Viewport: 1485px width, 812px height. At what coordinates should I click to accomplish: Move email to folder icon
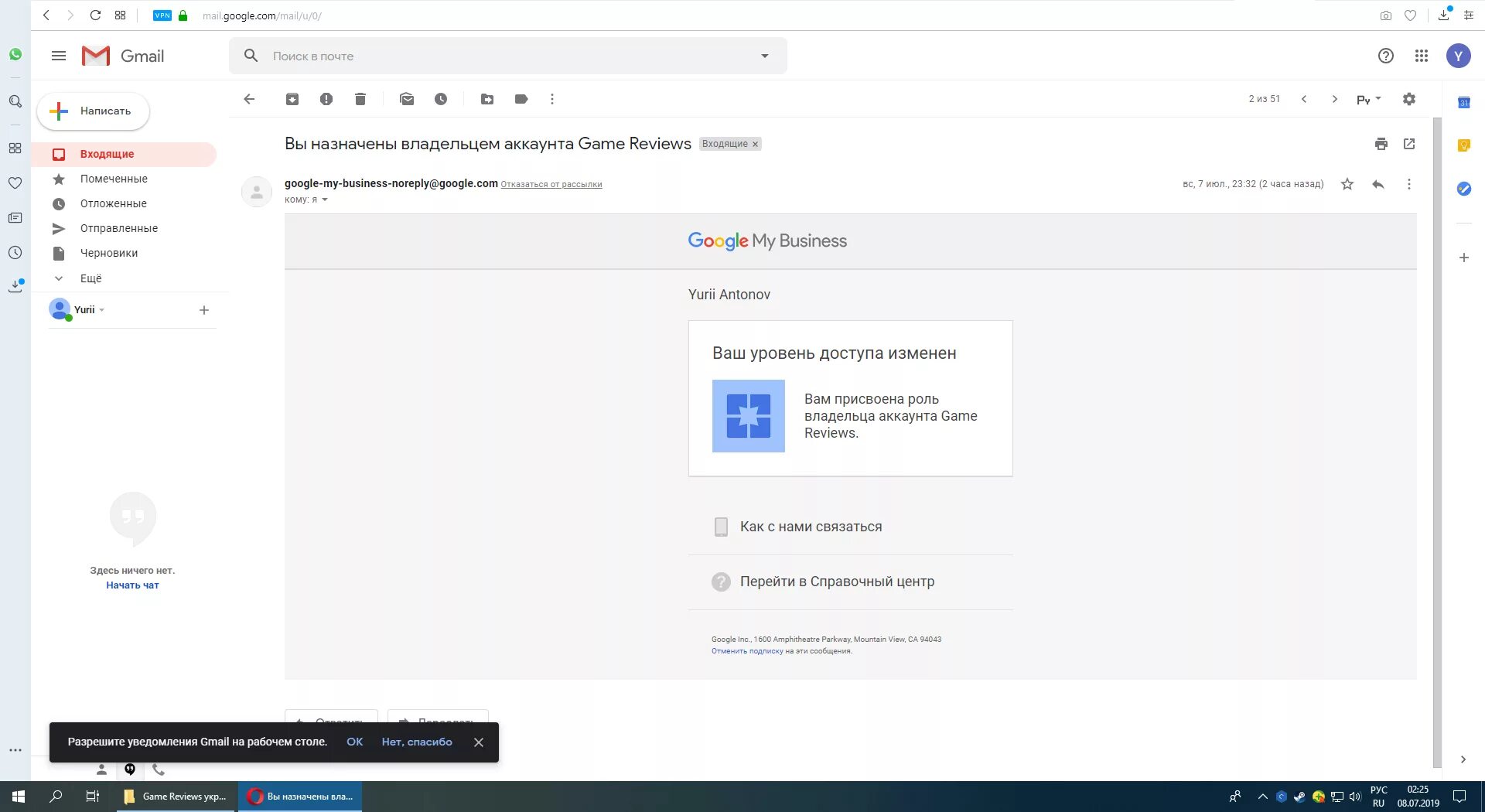(487, 99)
